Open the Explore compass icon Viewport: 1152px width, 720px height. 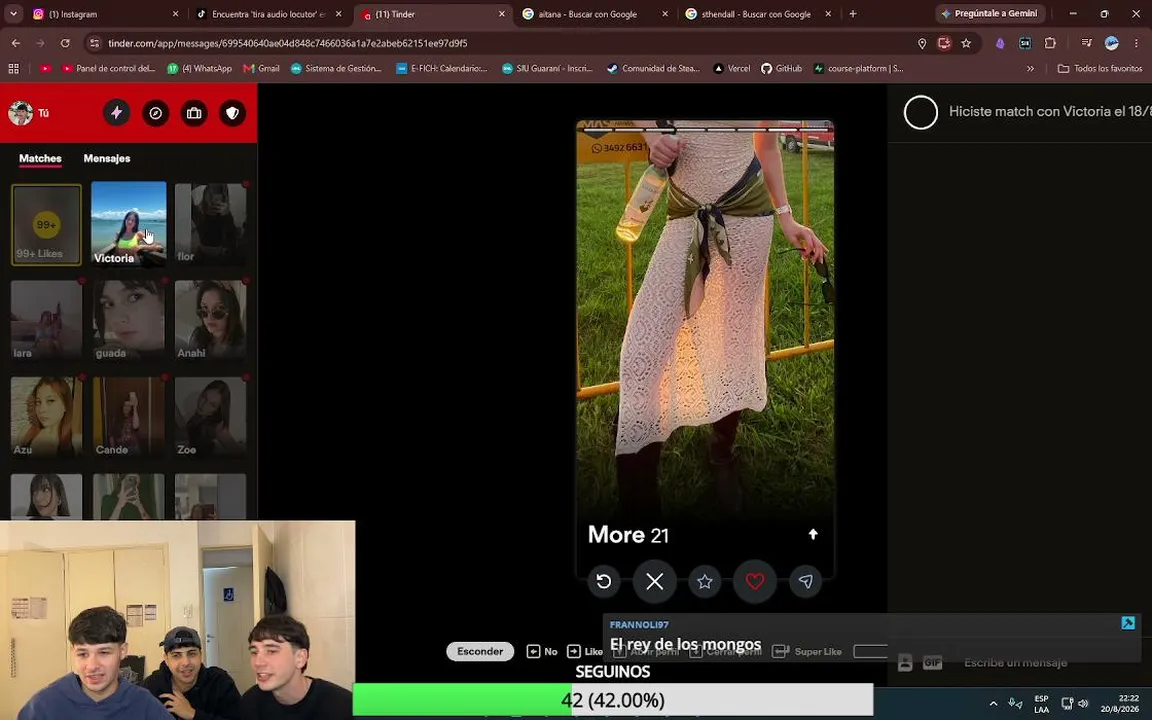pos(155,113)
